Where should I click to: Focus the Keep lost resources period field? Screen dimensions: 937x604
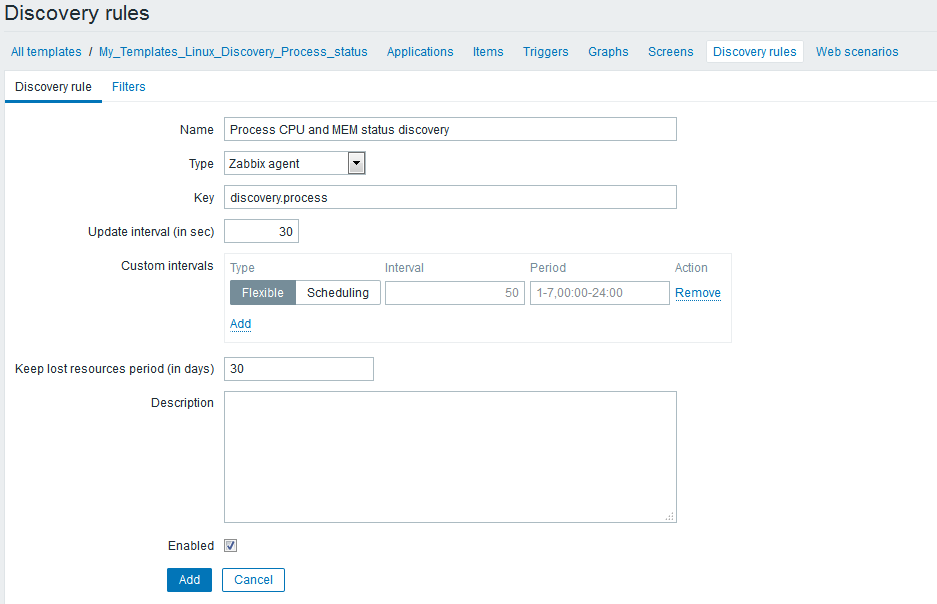(x=299, y=369)
